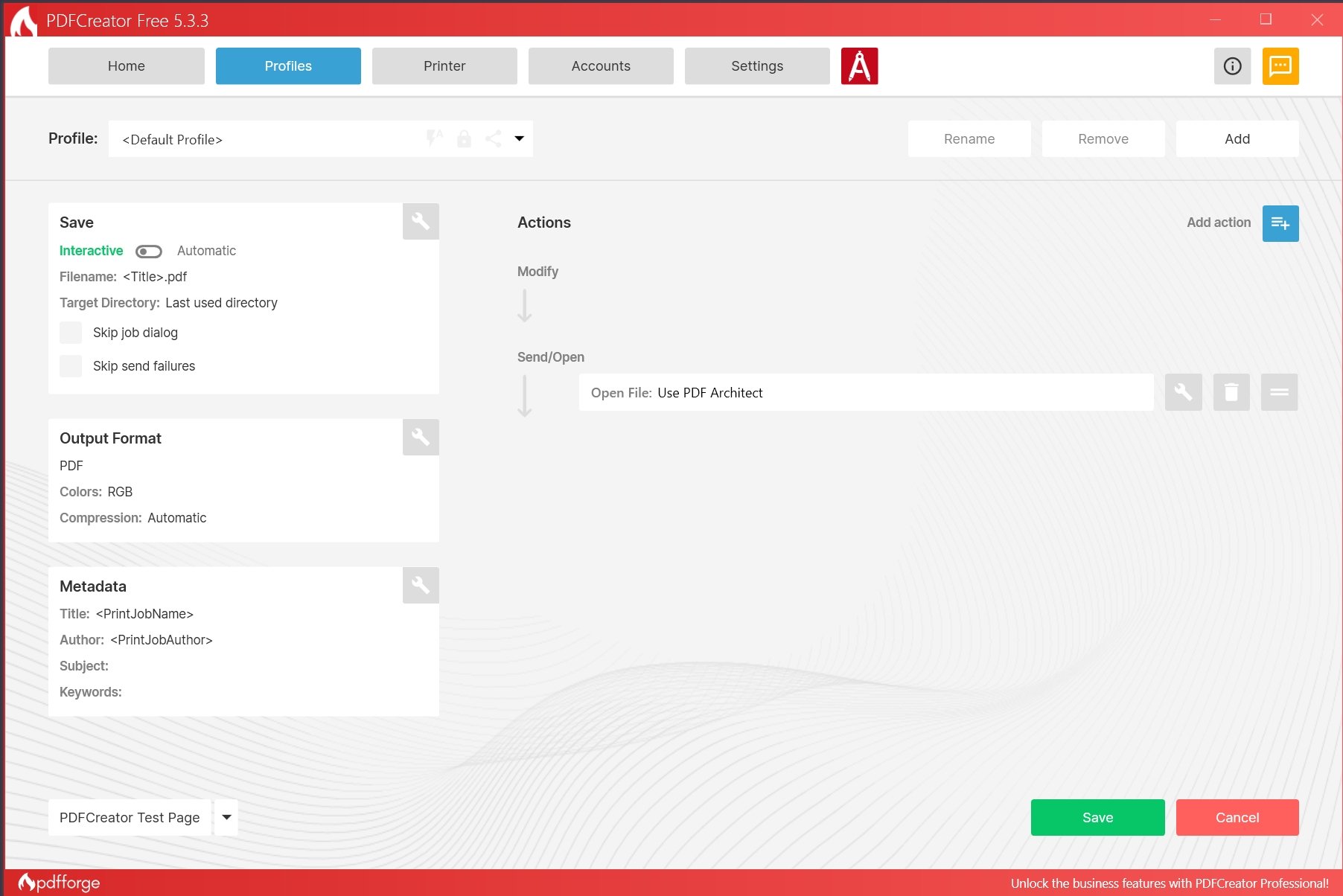Screen dimensions: 1343x896
Task: Click the wrench icon in the Metadata panel
Action: tap(421, 585)
